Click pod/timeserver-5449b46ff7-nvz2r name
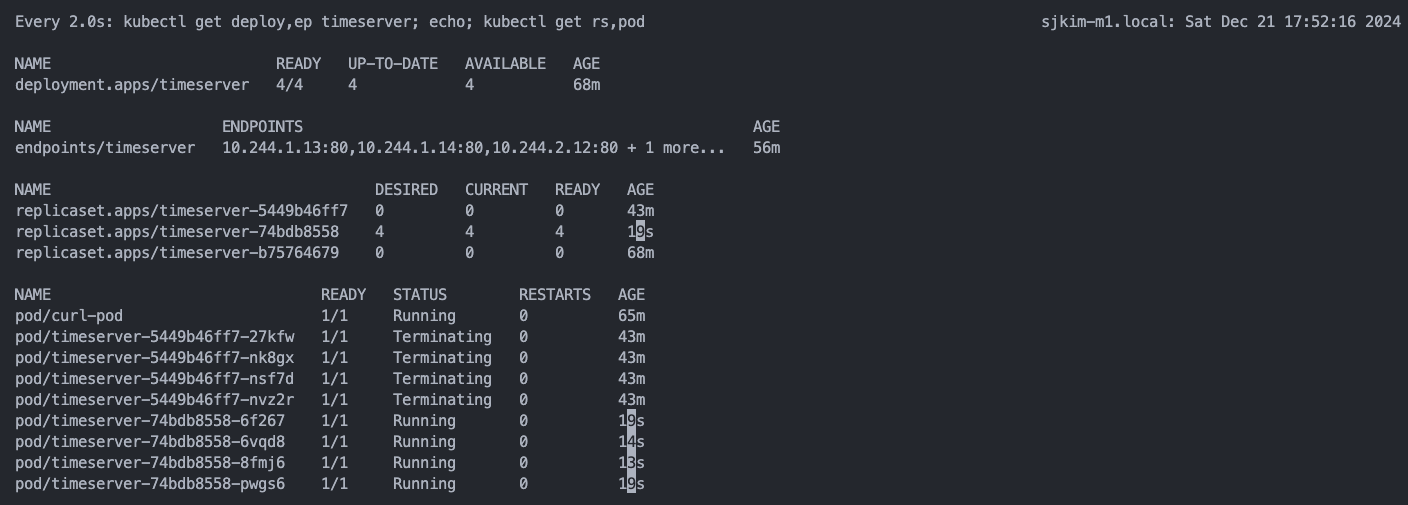This screenshot has height=505, width=1408. point(155,400)
